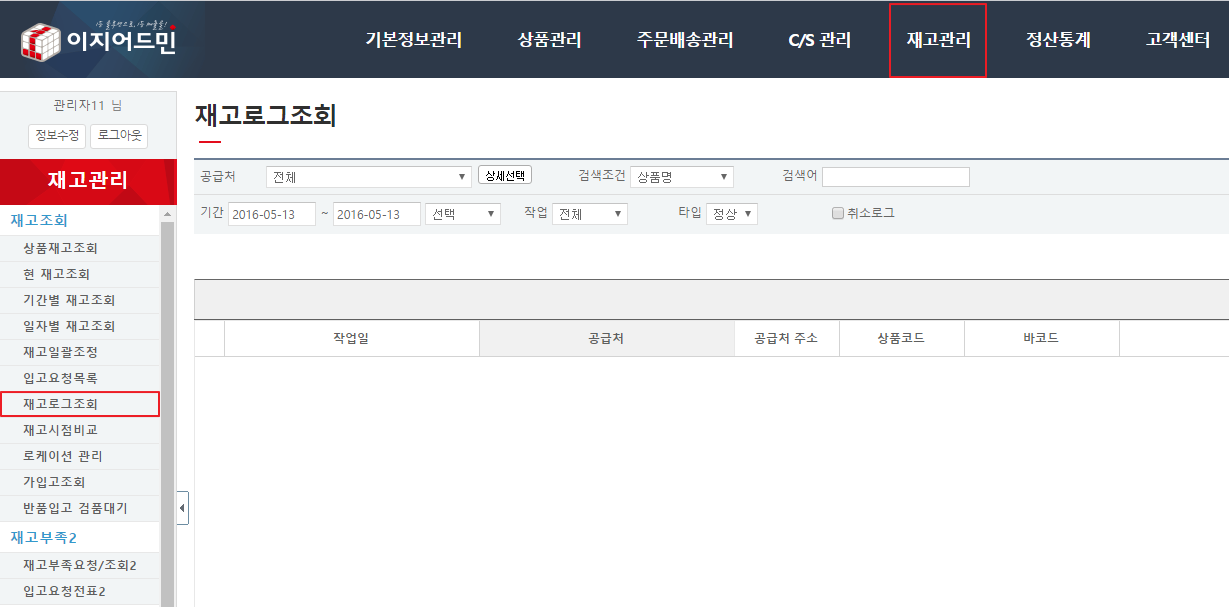Click the start date field in 기간
Screen dimensions: 1229x607
[272, 214]
